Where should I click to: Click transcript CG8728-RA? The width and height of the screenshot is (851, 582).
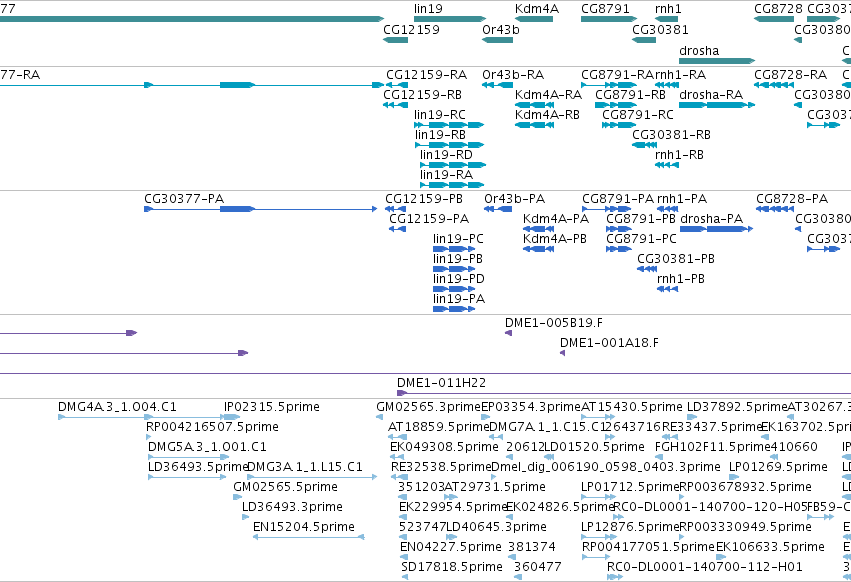(x=774, y=85)
